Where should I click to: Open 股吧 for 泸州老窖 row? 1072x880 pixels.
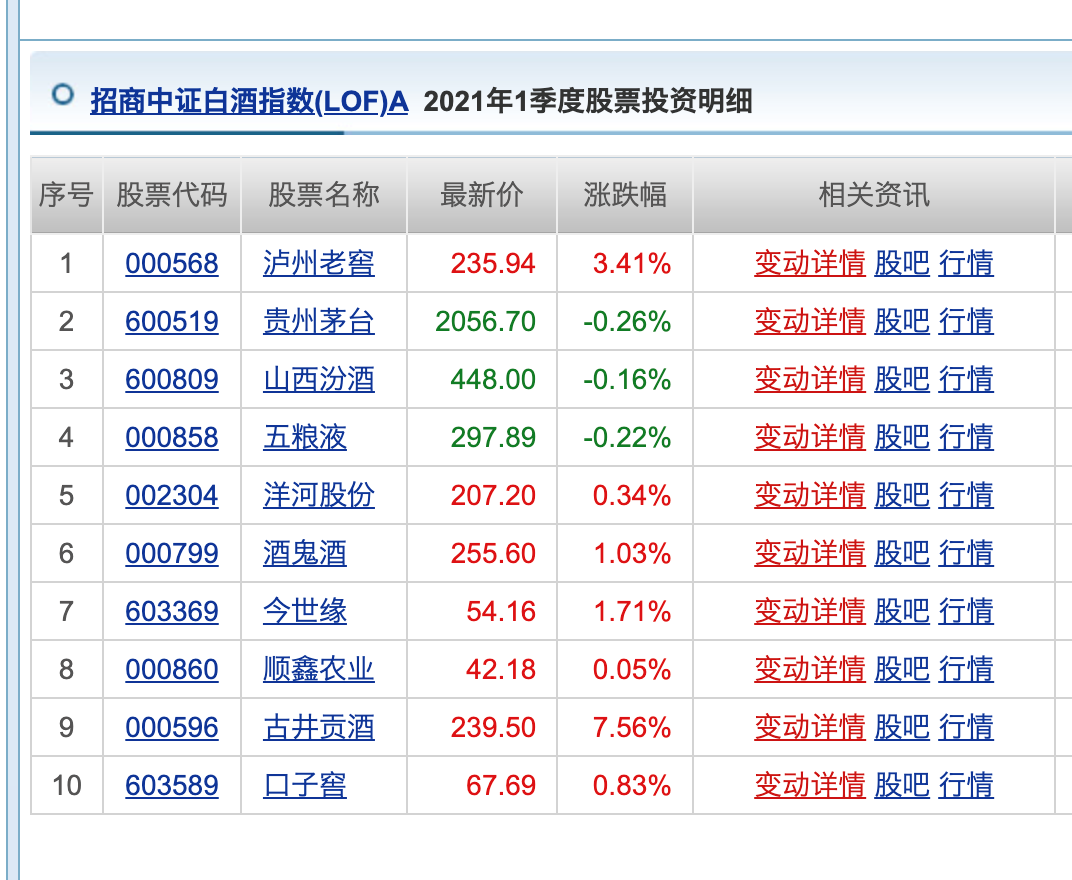(x=902, y=263)
